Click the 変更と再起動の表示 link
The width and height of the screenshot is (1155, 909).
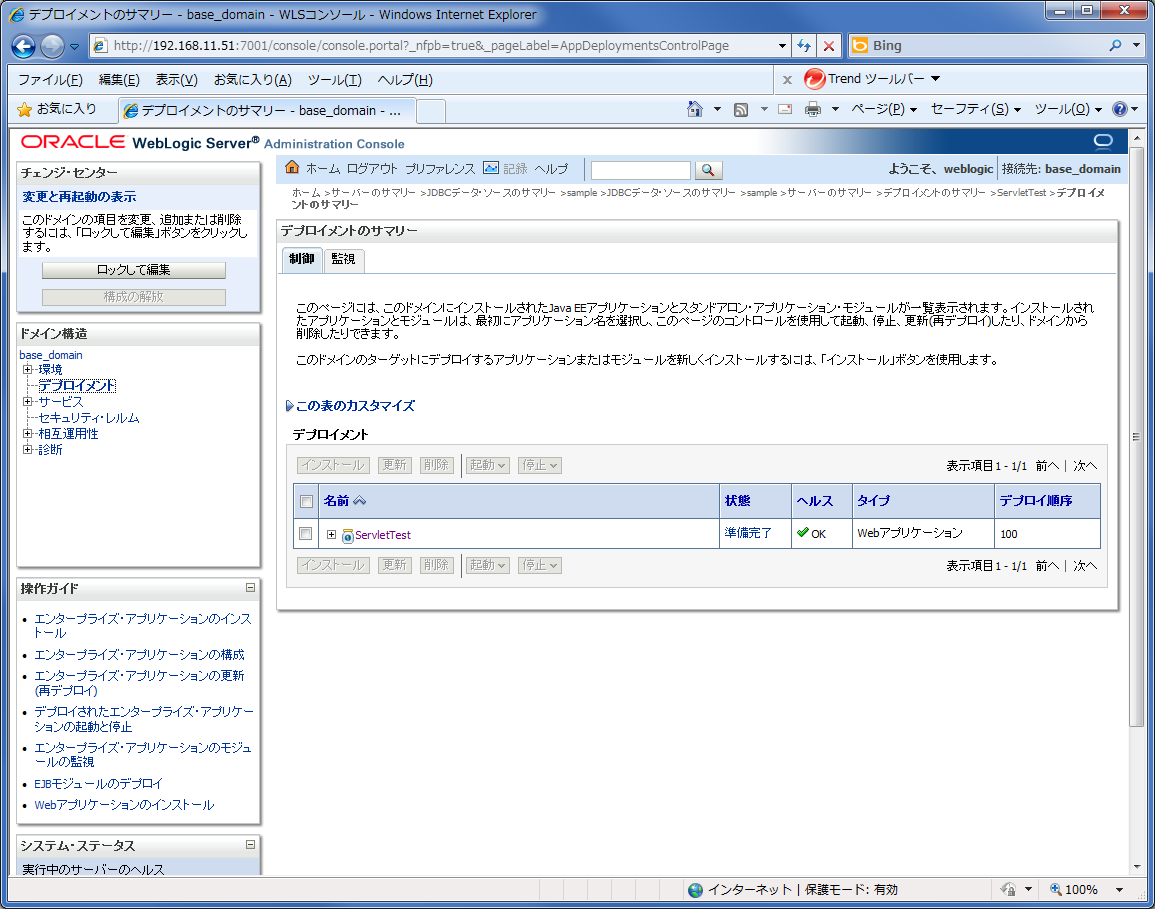pos(80,197)
